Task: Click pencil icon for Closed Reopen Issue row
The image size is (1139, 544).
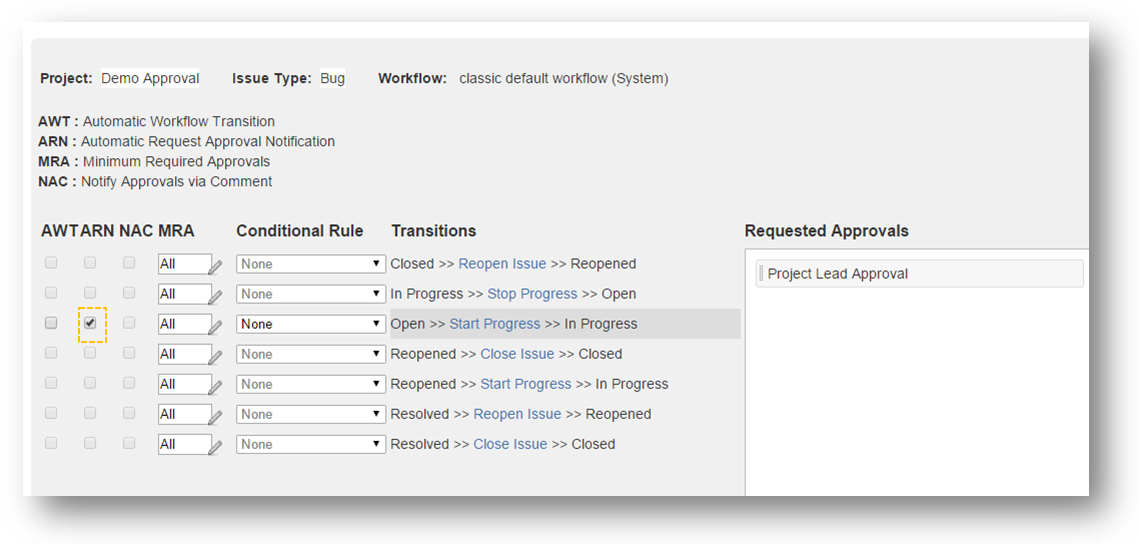Action: pyautogui.click(x=215, y=266)
